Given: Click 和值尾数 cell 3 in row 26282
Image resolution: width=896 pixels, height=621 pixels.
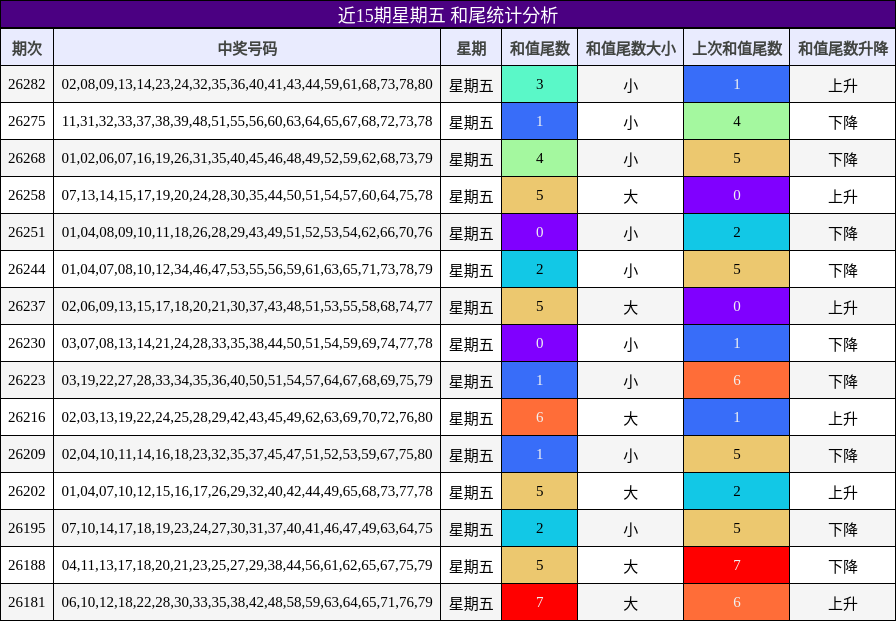Looking at the screenshot, I should click(539, 85).
